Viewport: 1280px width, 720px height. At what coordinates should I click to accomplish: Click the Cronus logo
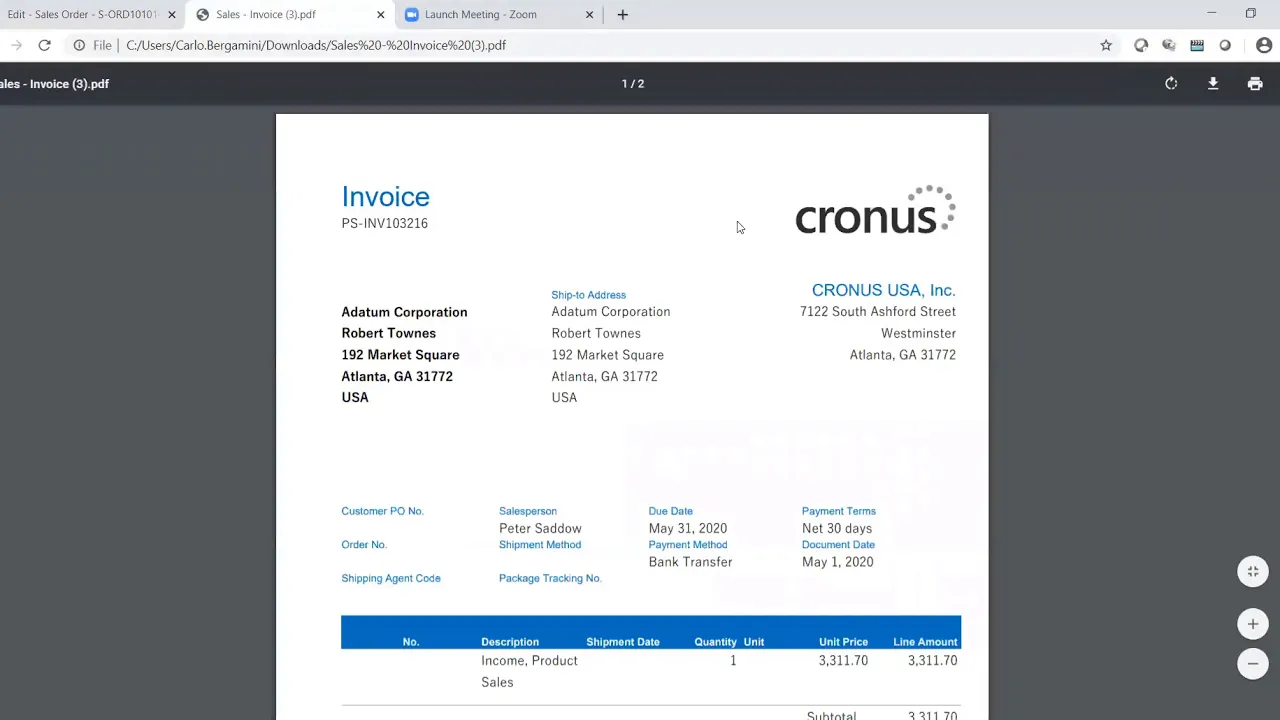pos(875,210)
